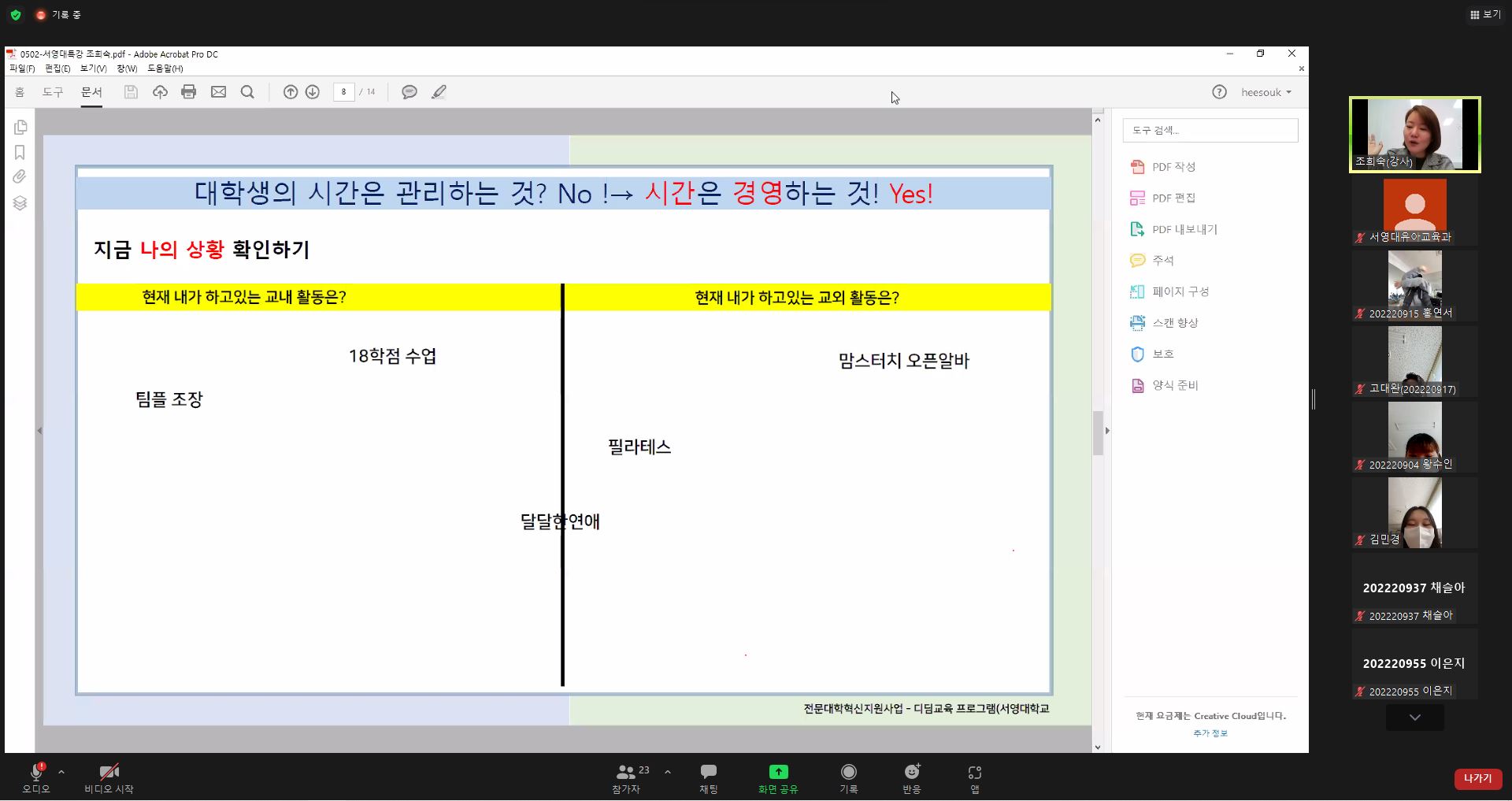The width and height of the screenshot is (1512, 801).
Task: Expand the heesouk account dropdown
Action: [x=1266, y=92]
